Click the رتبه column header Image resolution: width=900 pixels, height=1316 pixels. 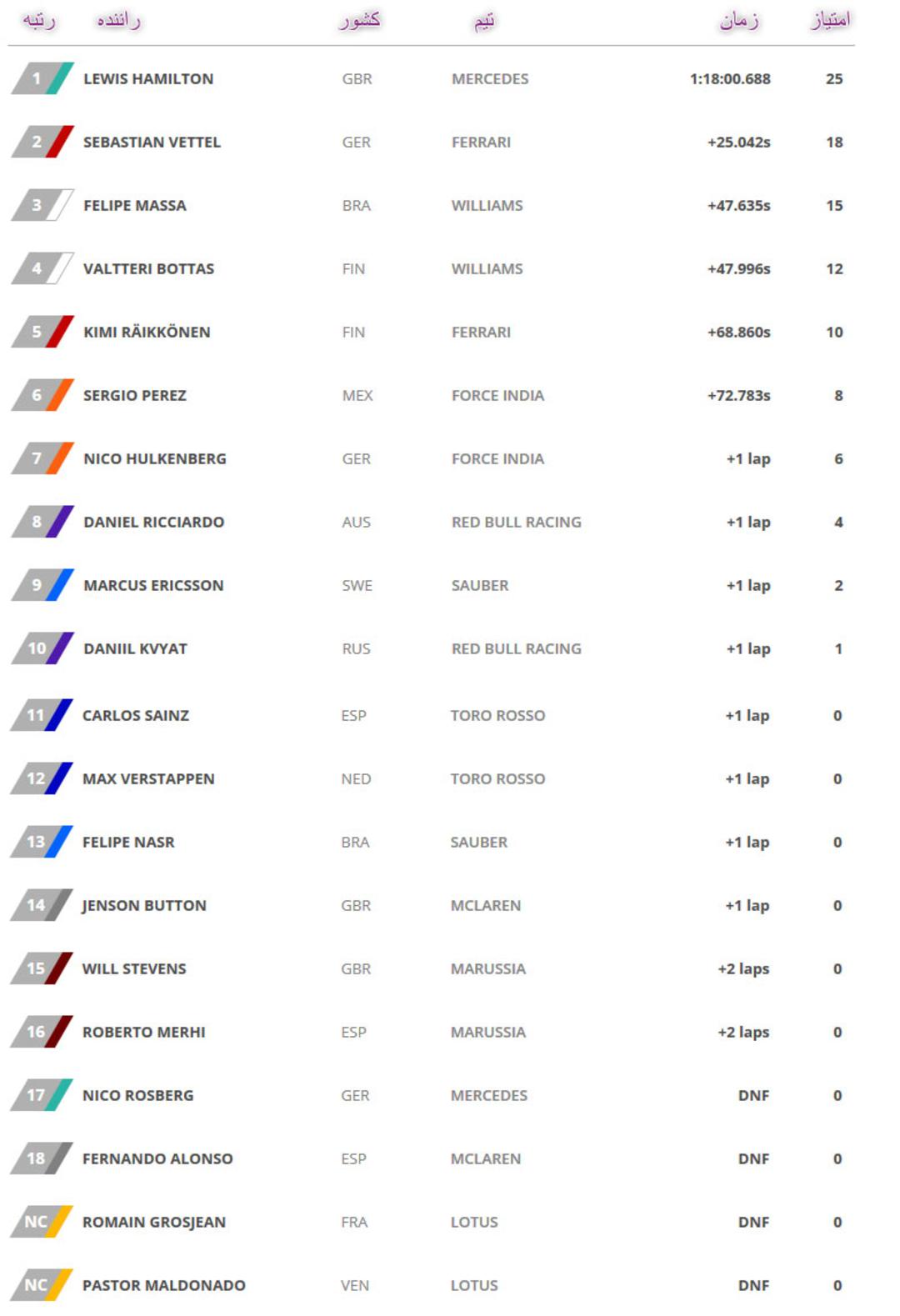(x=39, y=20)
